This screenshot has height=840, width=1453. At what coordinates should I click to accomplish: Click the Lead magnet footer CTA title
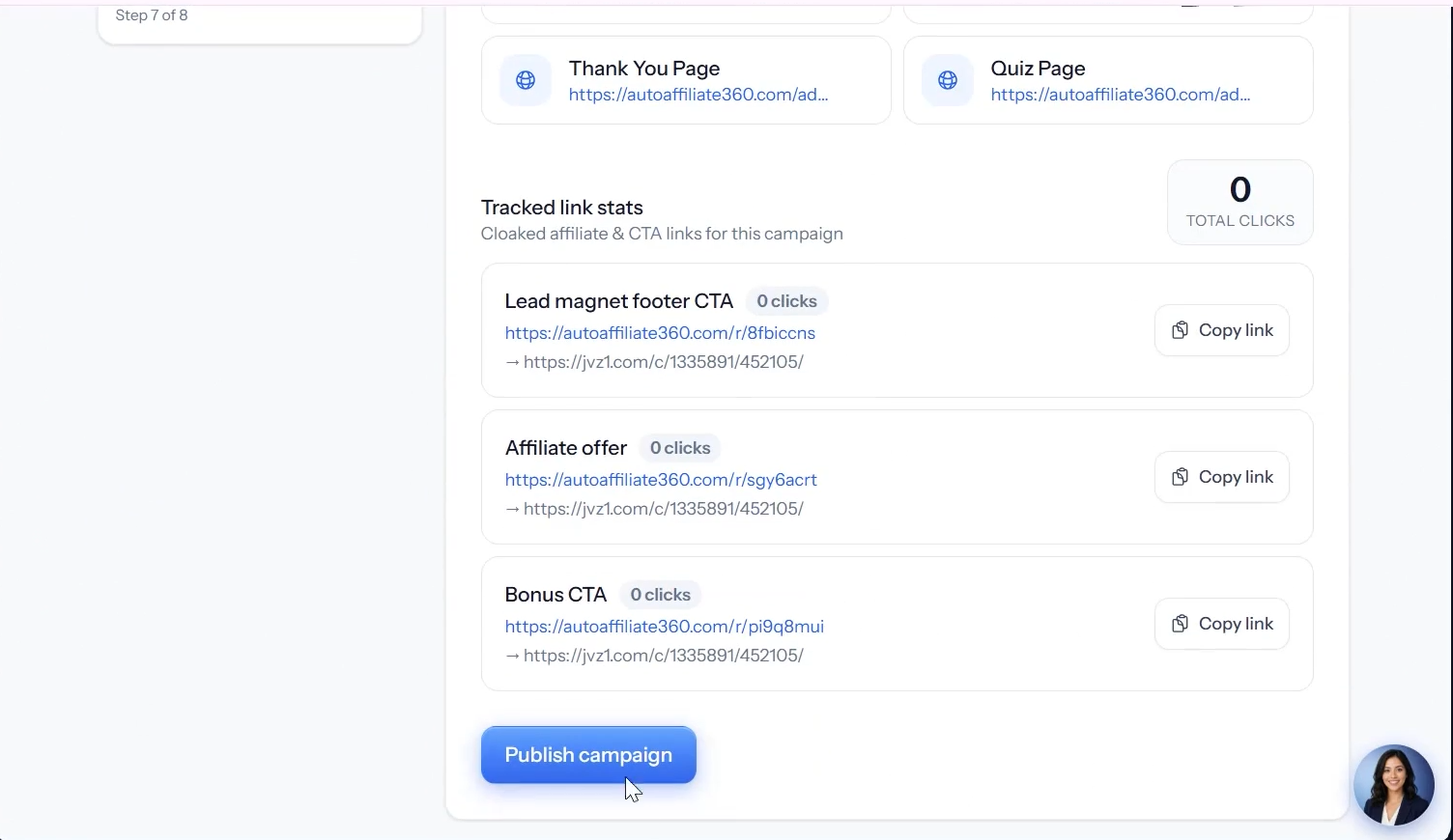(x=619, y=301)
